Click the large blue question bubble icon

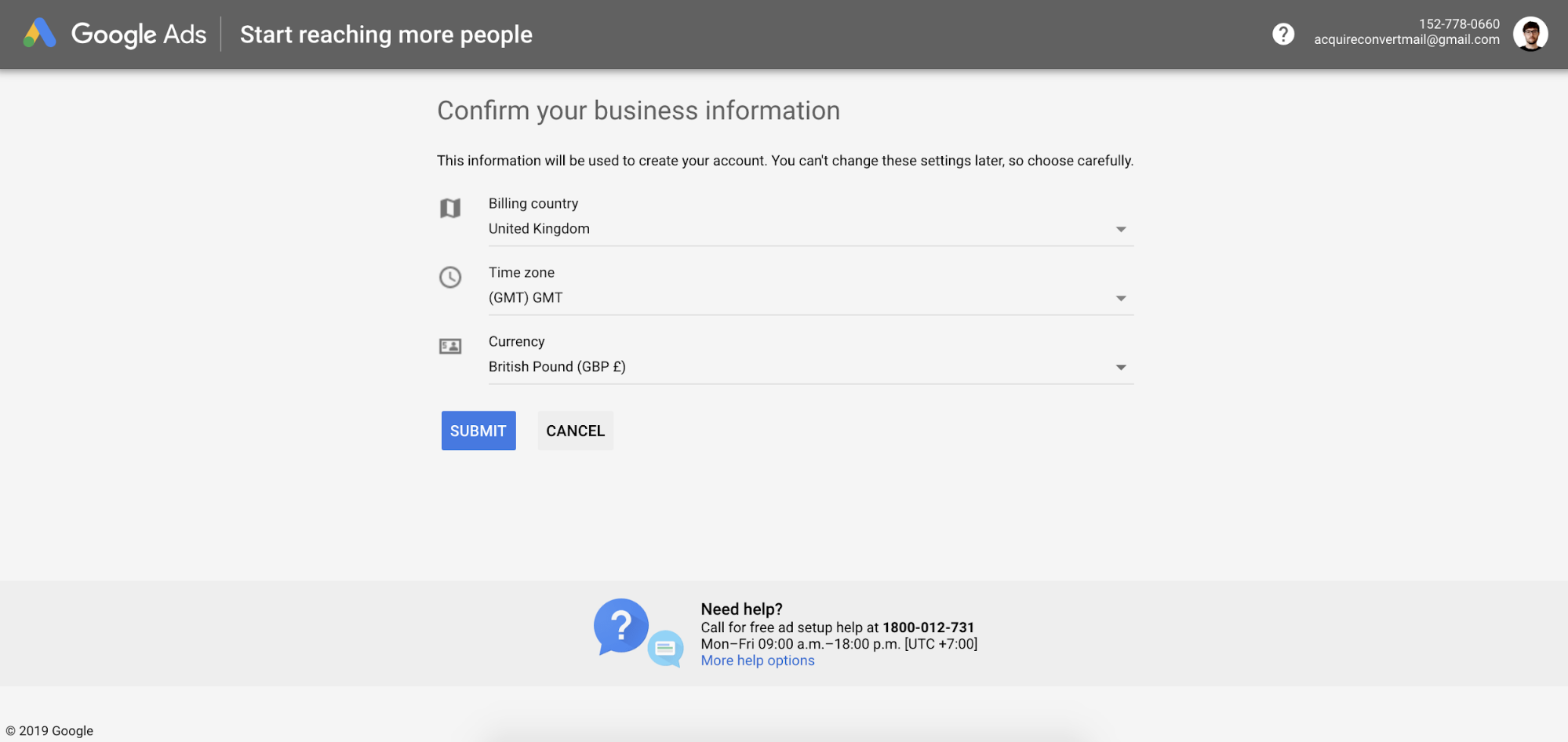[x=620, y=626]
